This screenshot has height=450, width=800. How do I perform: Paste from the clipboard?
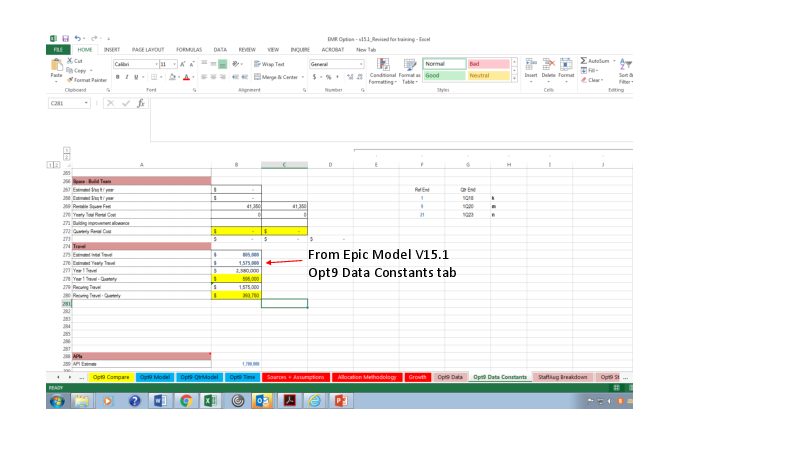click(56, 69)
